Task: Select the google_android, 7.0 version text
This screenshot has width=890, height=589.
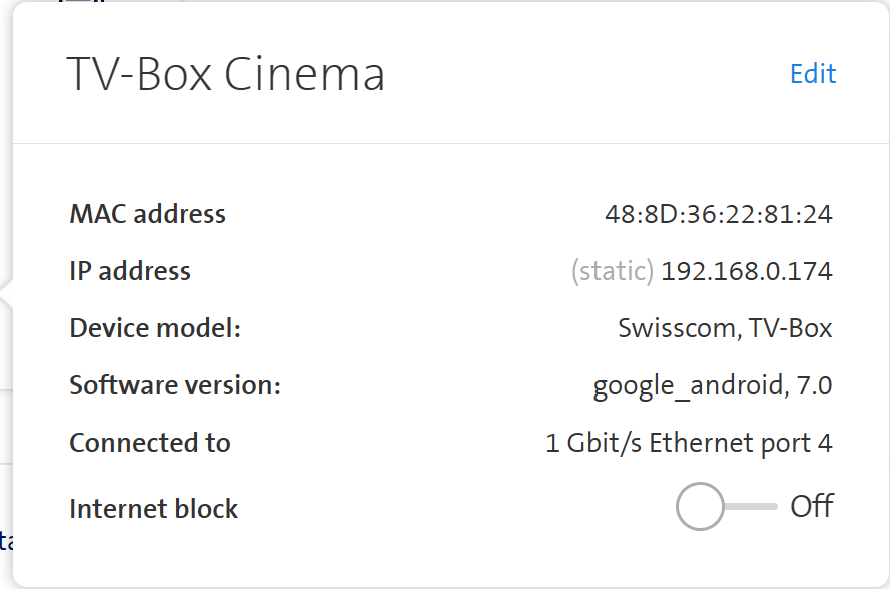Action: (x=712, y=386)
